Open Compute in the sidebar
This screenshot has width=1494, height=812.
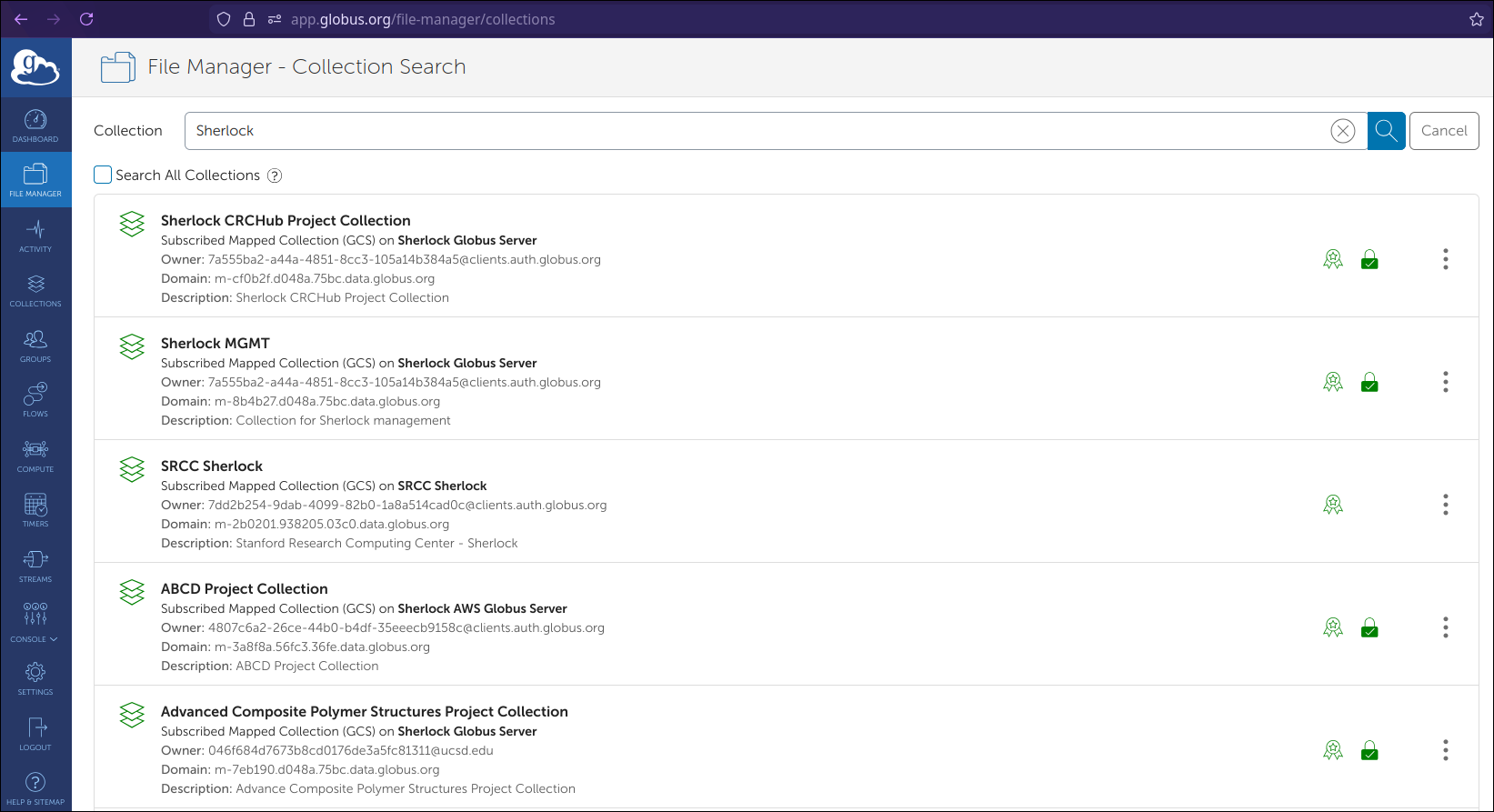click(35, 456)
